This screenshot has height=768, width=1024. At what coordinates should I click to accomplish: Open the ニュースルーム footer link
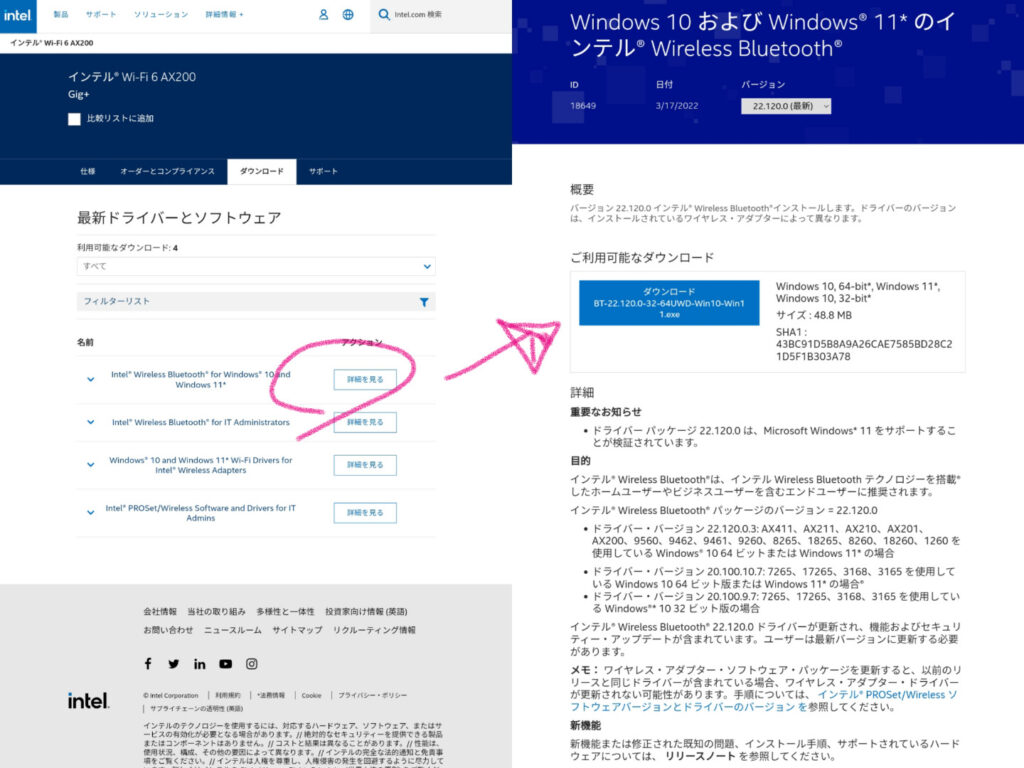point(232,630)
